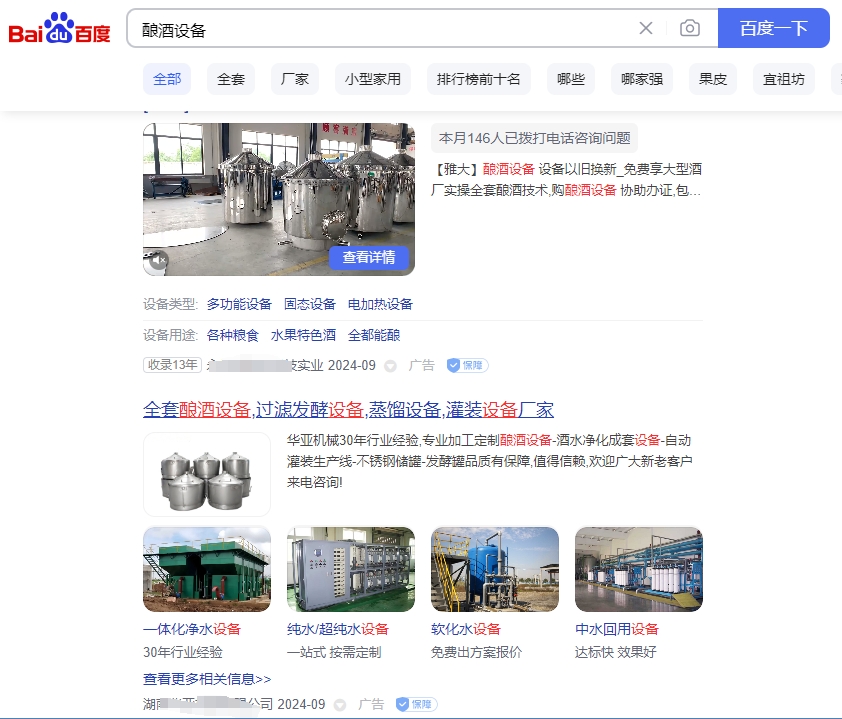Click the 广告 label next to 实业 2024-09
This screenshot has width=842, height=719.
click(x=422, y=366)
